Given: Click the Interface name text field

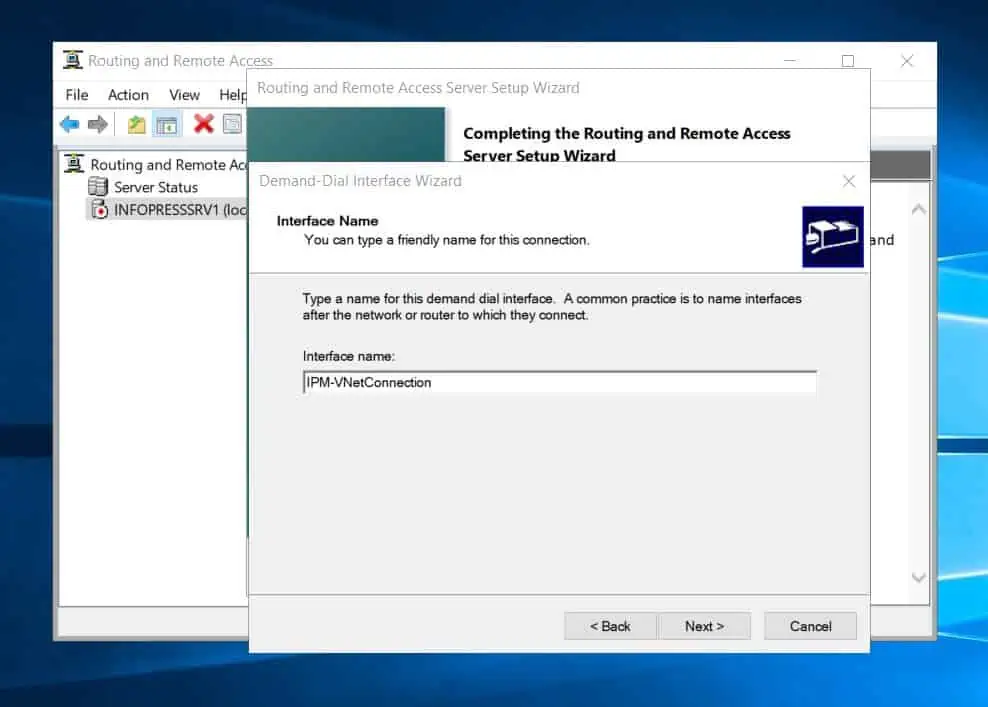Looking at the screenshot, I should 559,382.
